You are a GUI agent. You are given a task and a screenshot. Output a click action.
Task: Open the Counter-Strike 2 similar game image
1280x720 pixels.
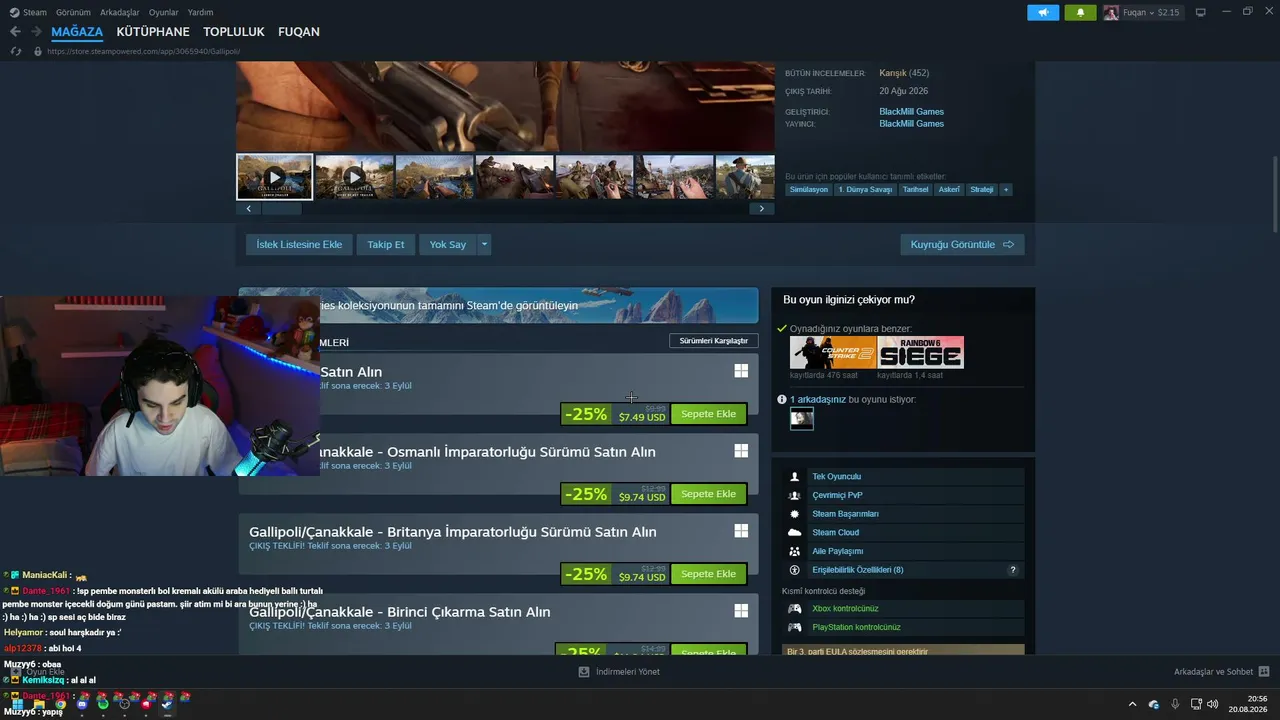pyautogui.click(x=833, y=353)
